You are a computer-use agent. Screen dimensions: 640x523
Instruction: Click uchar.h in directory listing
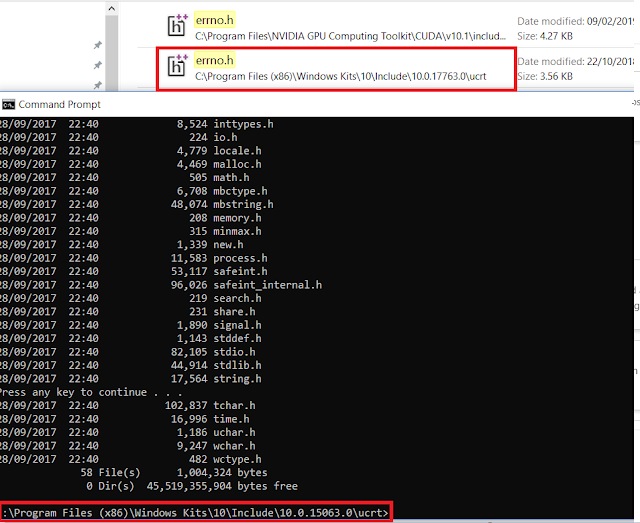(234, 432)
